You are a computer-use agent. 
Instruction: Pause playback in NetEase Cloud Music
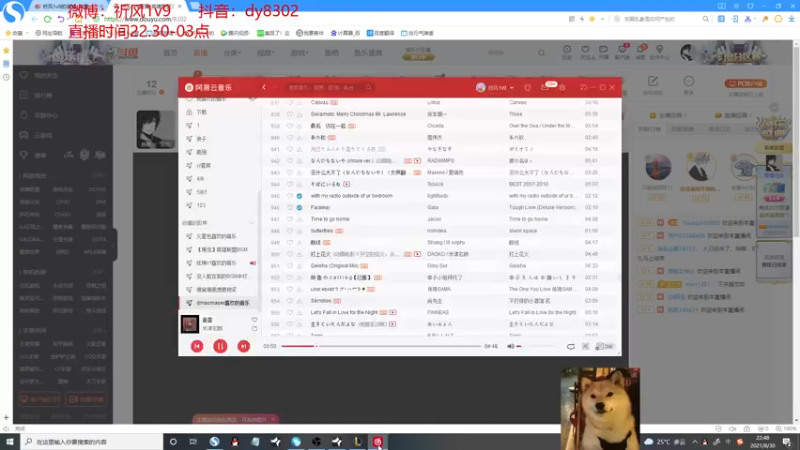pyautogui.click(x=220, y=346)
